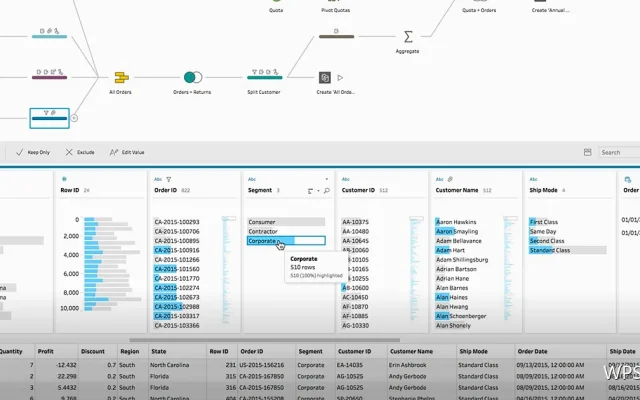640x400 pixels.
Task: Click the Edit Value button
Action: pos(127,152)
